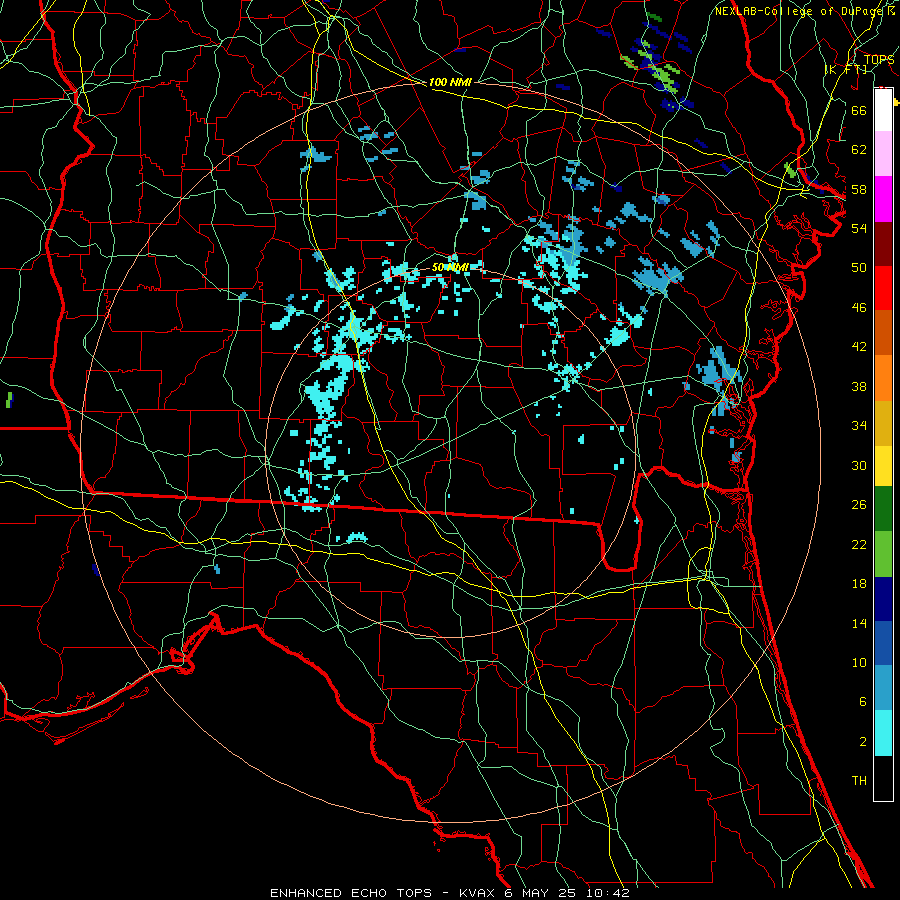Click the "50 NMI" range ring label
This screenshot has height=900, width=900.
450,267
